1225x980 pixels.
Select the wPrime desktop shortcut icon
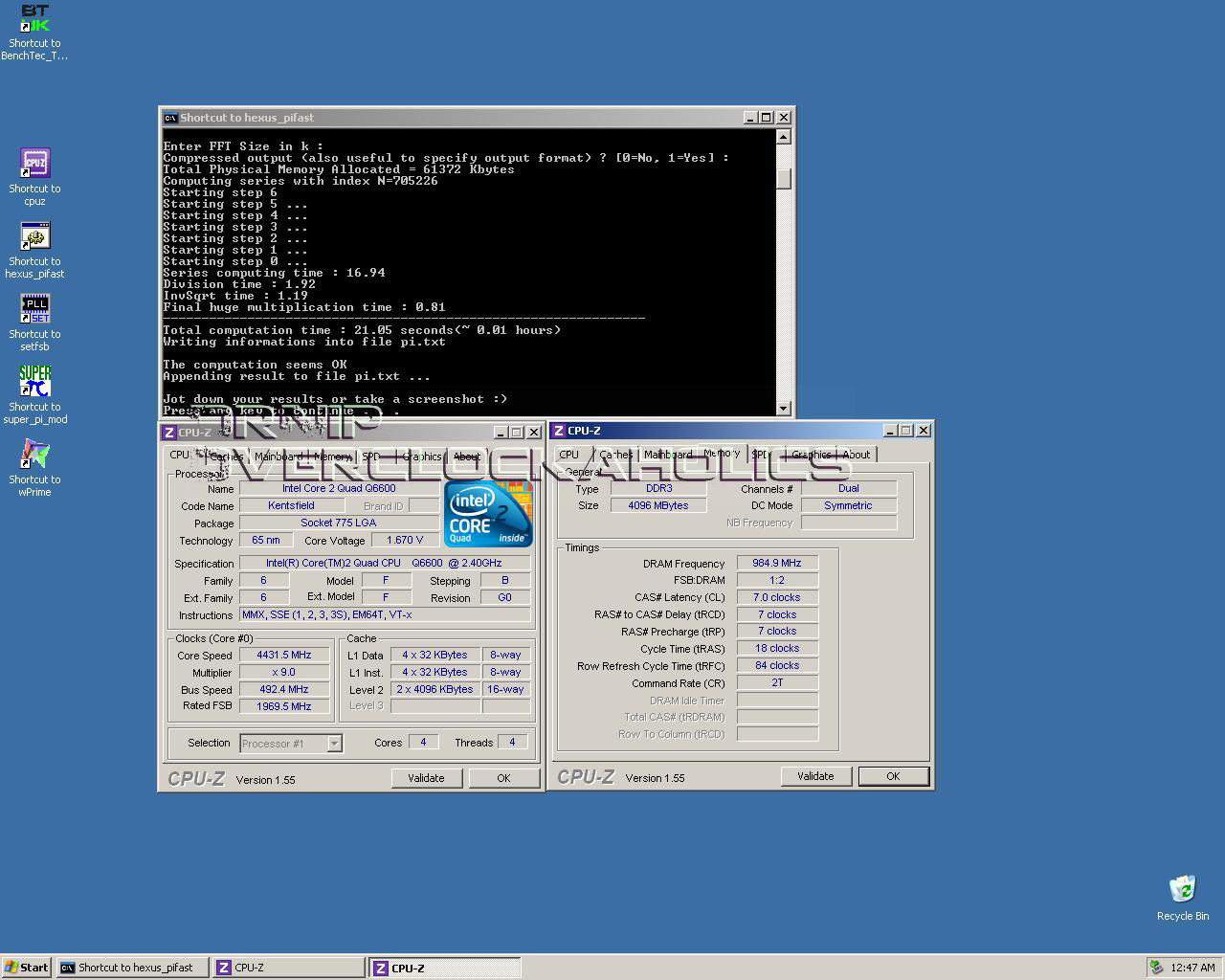click(34, 455)
